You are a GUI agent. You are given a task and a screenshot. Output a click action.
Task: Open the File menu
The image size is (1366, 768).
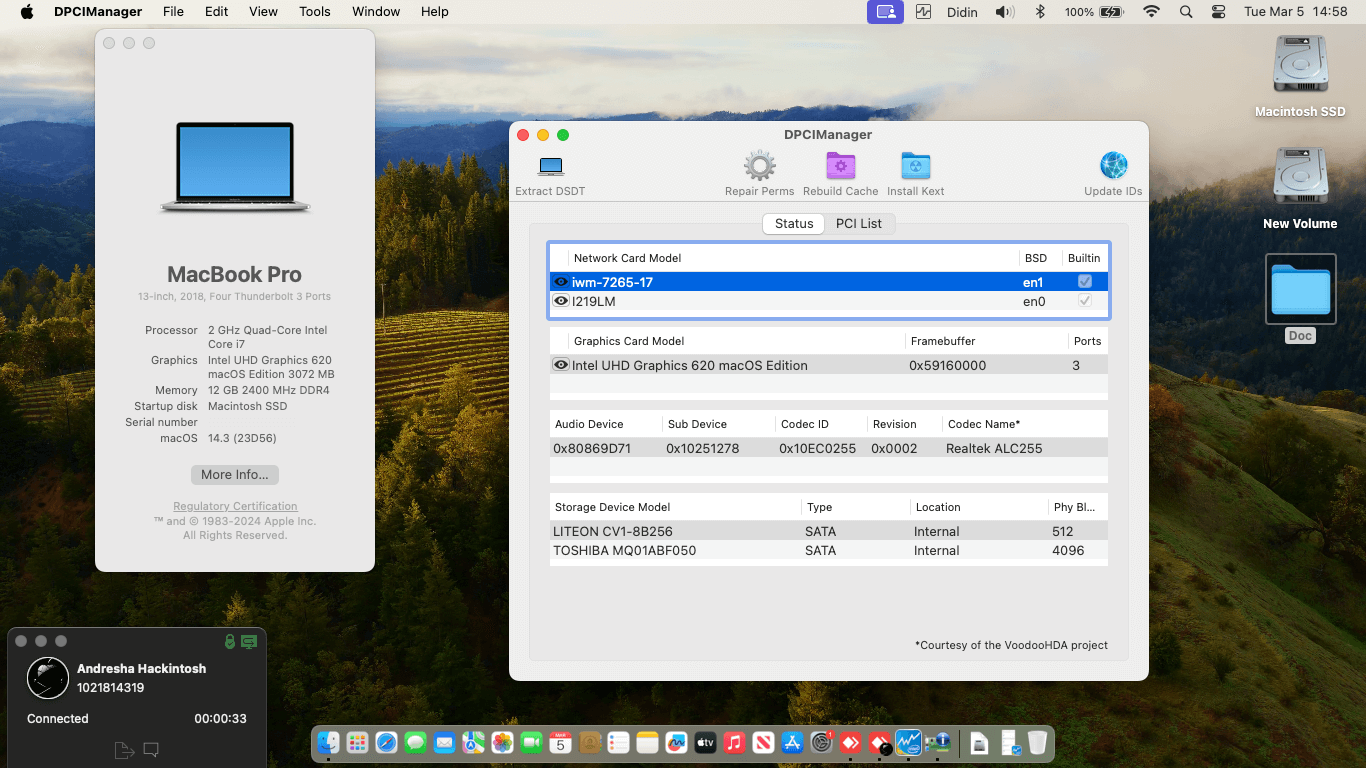pyautogui.click(x=173, y=12)
